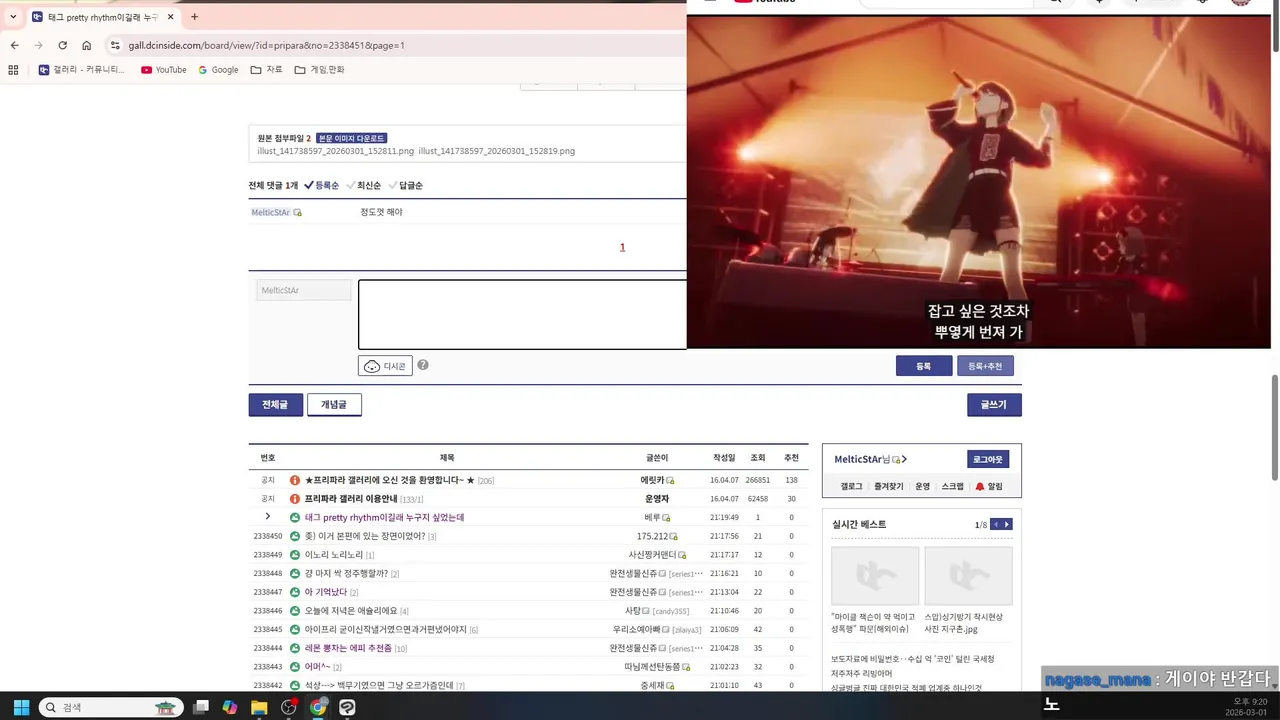Screen dimensions: 1280x720
Task: Open the 디시콘 emoticon picker
Action: click(x=385, y=366)
